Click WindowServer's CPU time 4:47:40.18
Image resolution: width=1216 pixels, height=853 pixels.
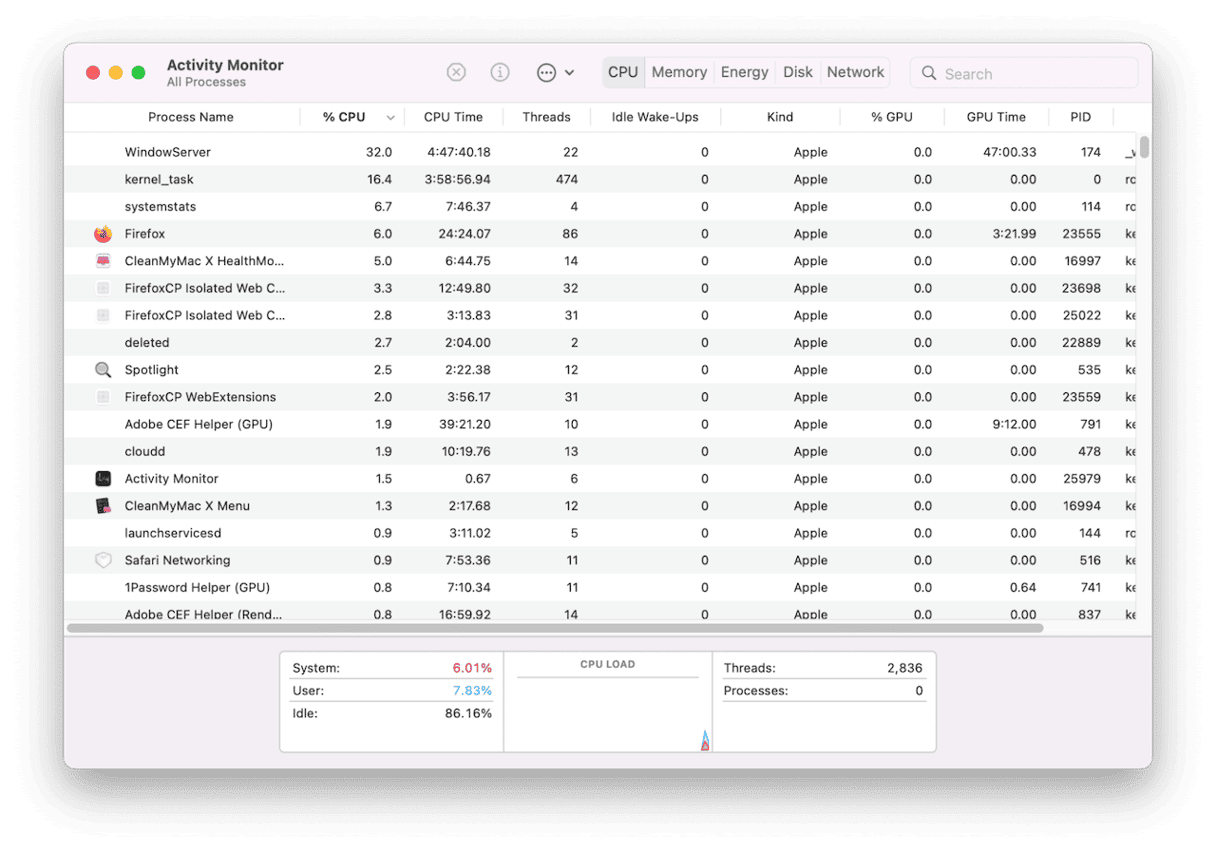[x=459, y=152]
